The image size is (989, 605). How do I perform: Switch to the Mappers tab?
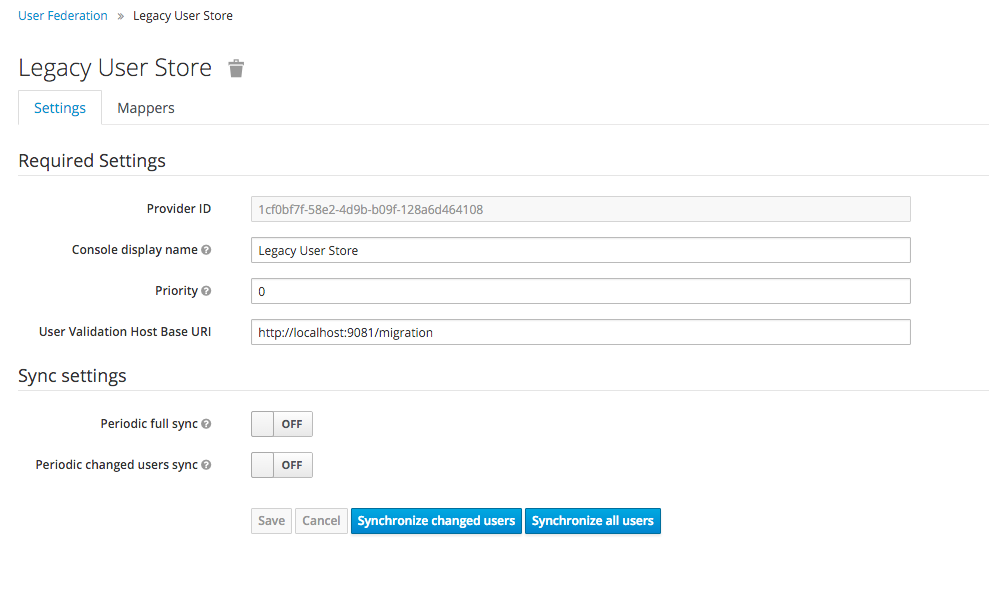(145, 108)
